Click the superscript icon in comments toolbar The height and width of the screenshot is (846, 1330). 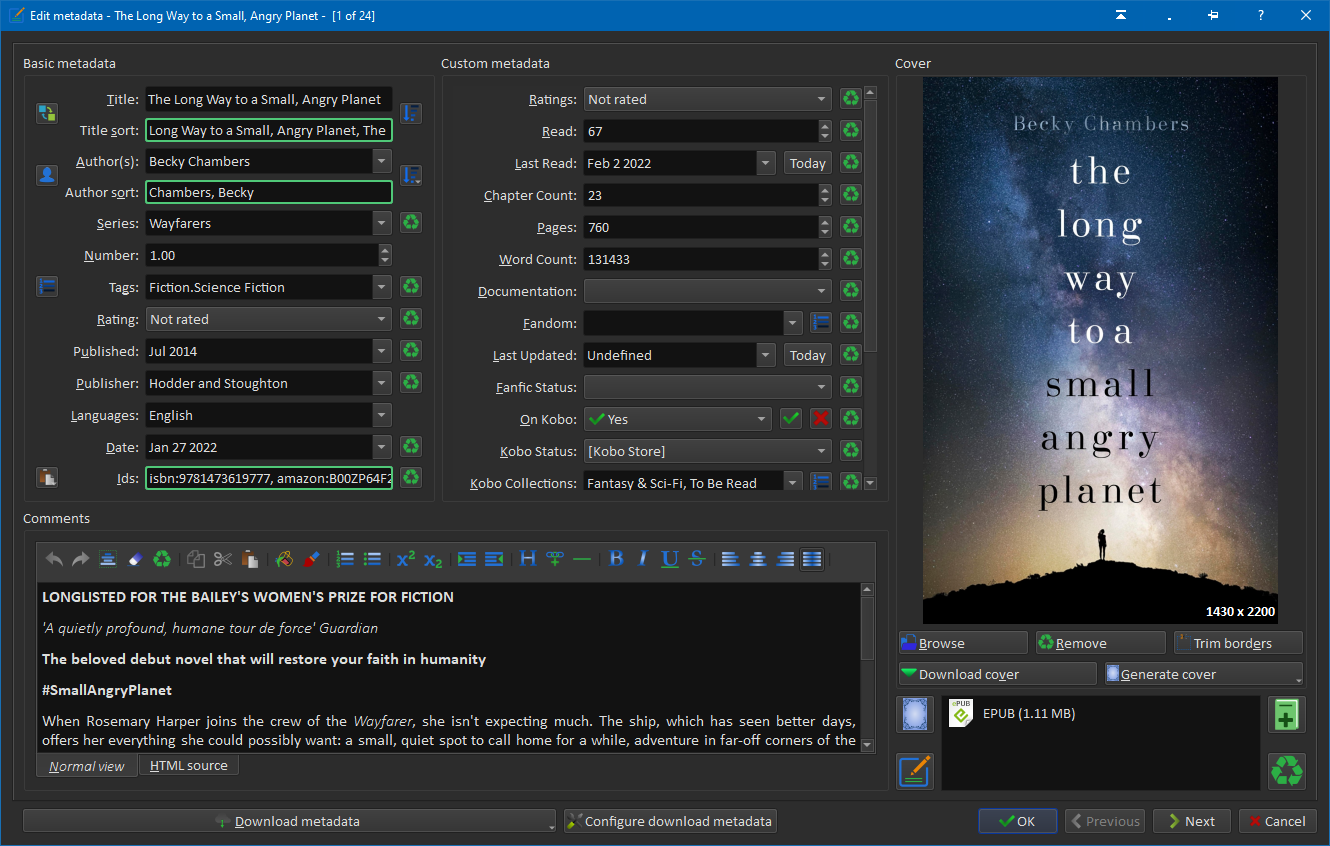pos(405,559)
